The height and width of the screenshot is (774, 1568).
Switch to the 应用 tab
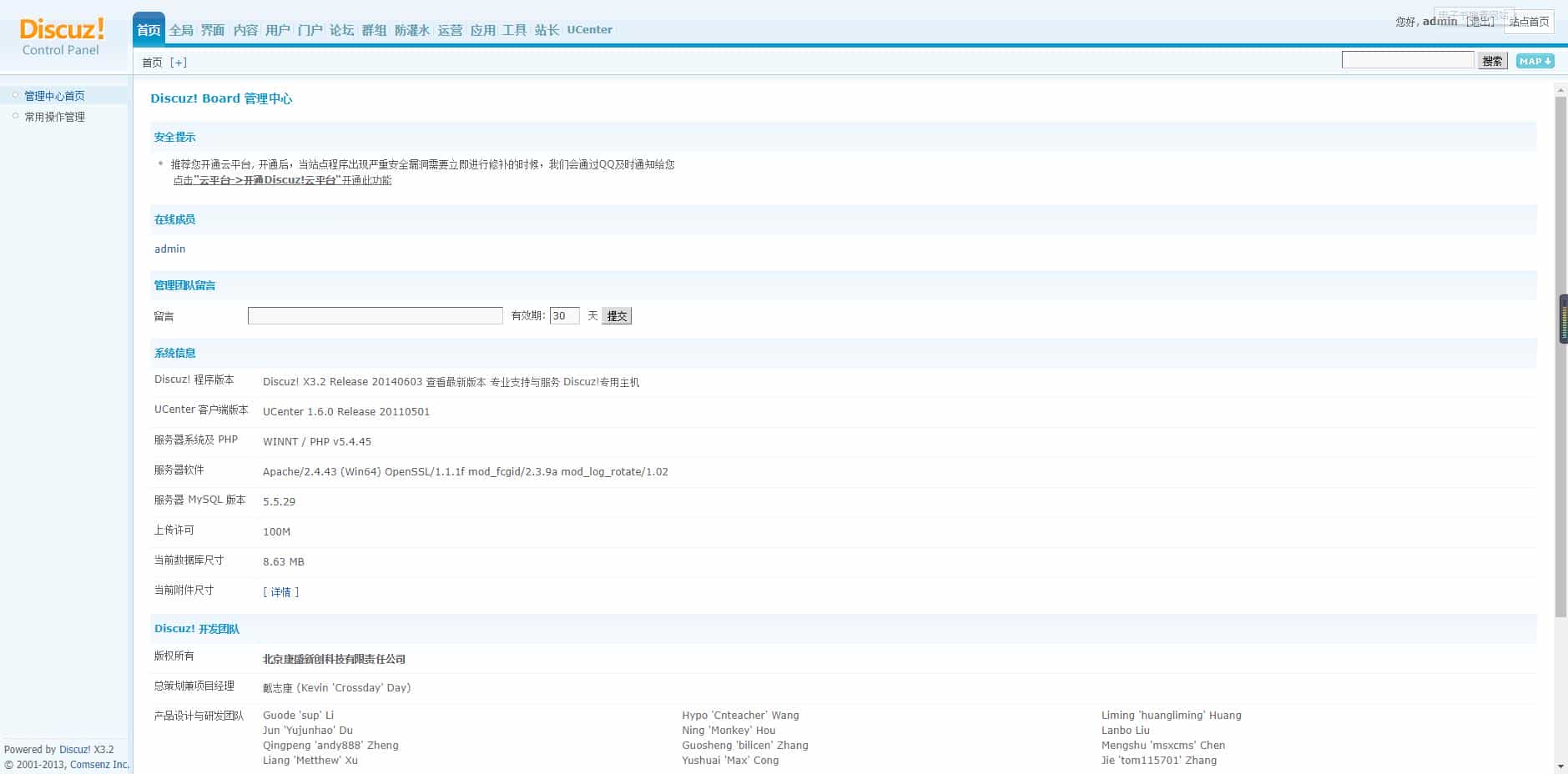click(482, 30)
